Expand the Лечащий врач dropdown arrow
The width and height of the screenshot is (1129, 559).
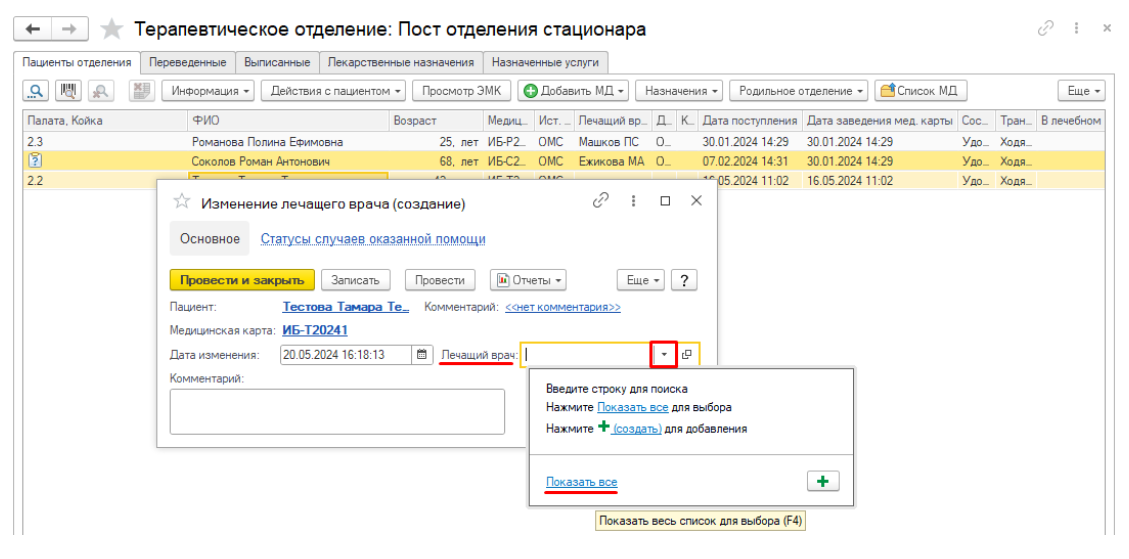[664, 354]
